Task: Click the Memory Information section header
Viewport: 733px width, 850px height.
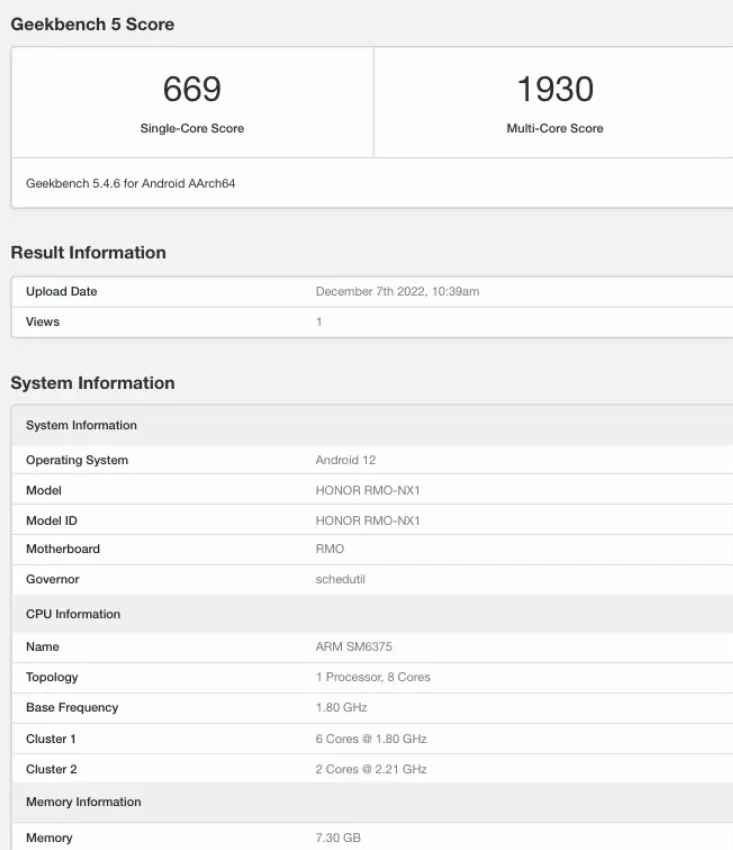Action: tap(372, 802)
